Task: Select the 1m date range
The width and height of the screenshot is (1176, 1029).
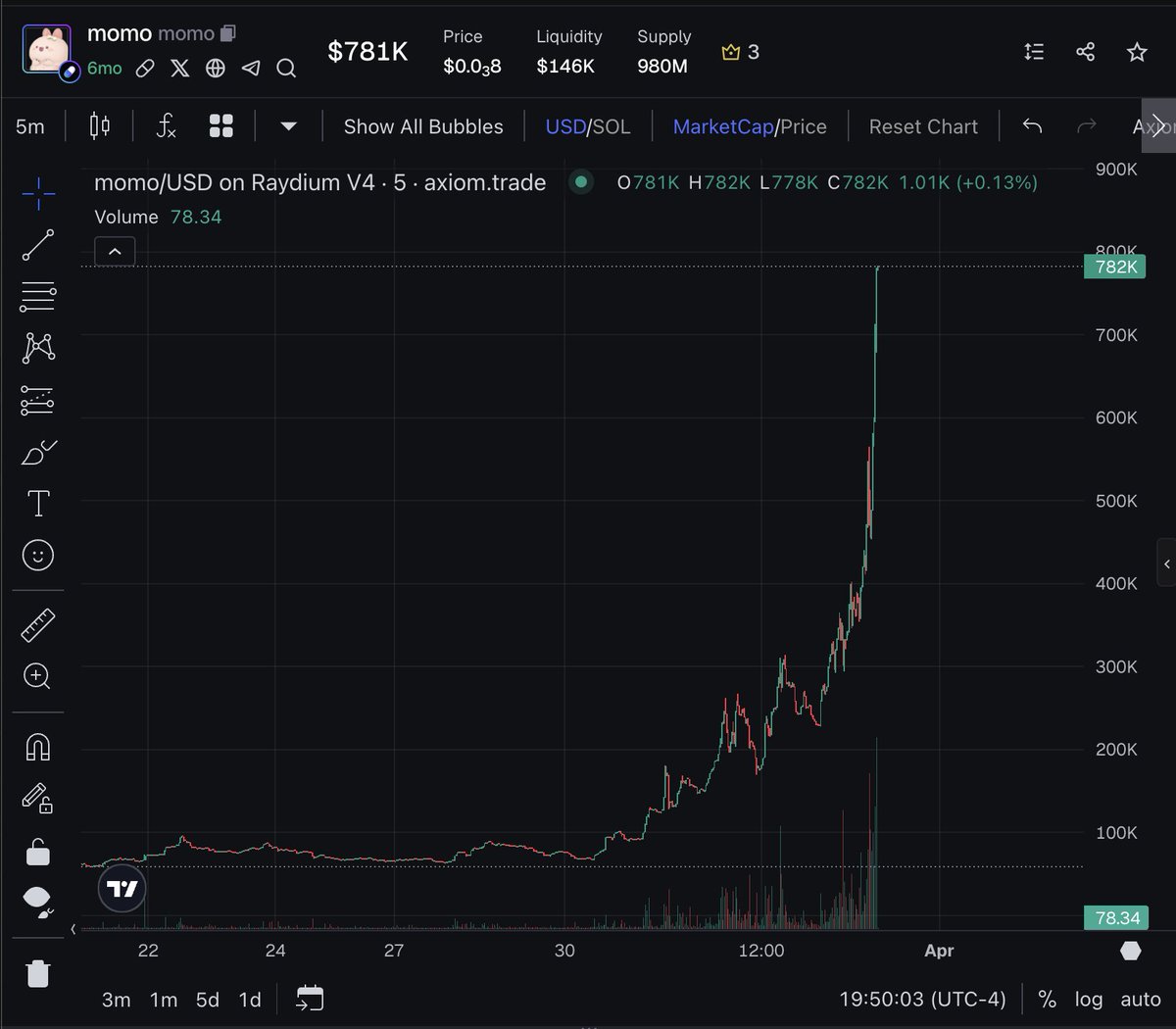Action: point(164,1000)
